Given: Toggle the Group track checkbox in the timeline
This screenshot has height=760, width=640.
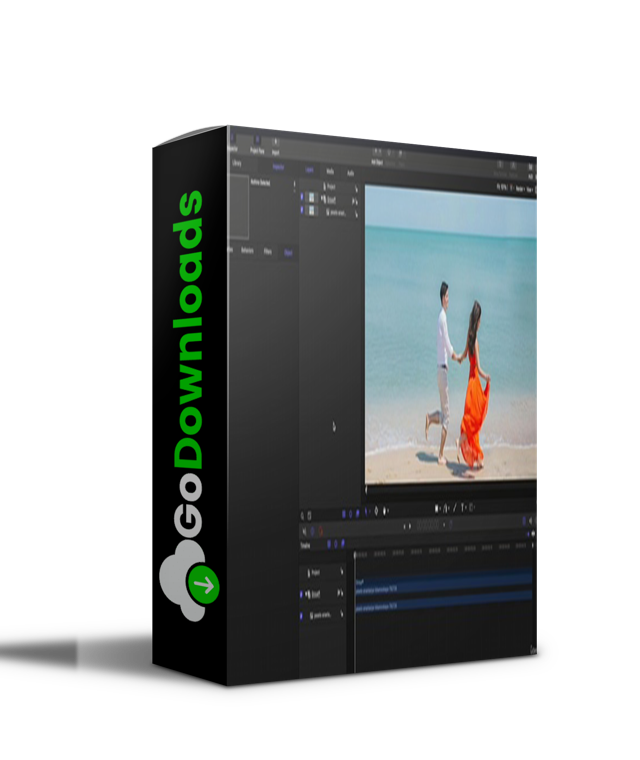Looking at the screenshot, I should coord(301,594).
